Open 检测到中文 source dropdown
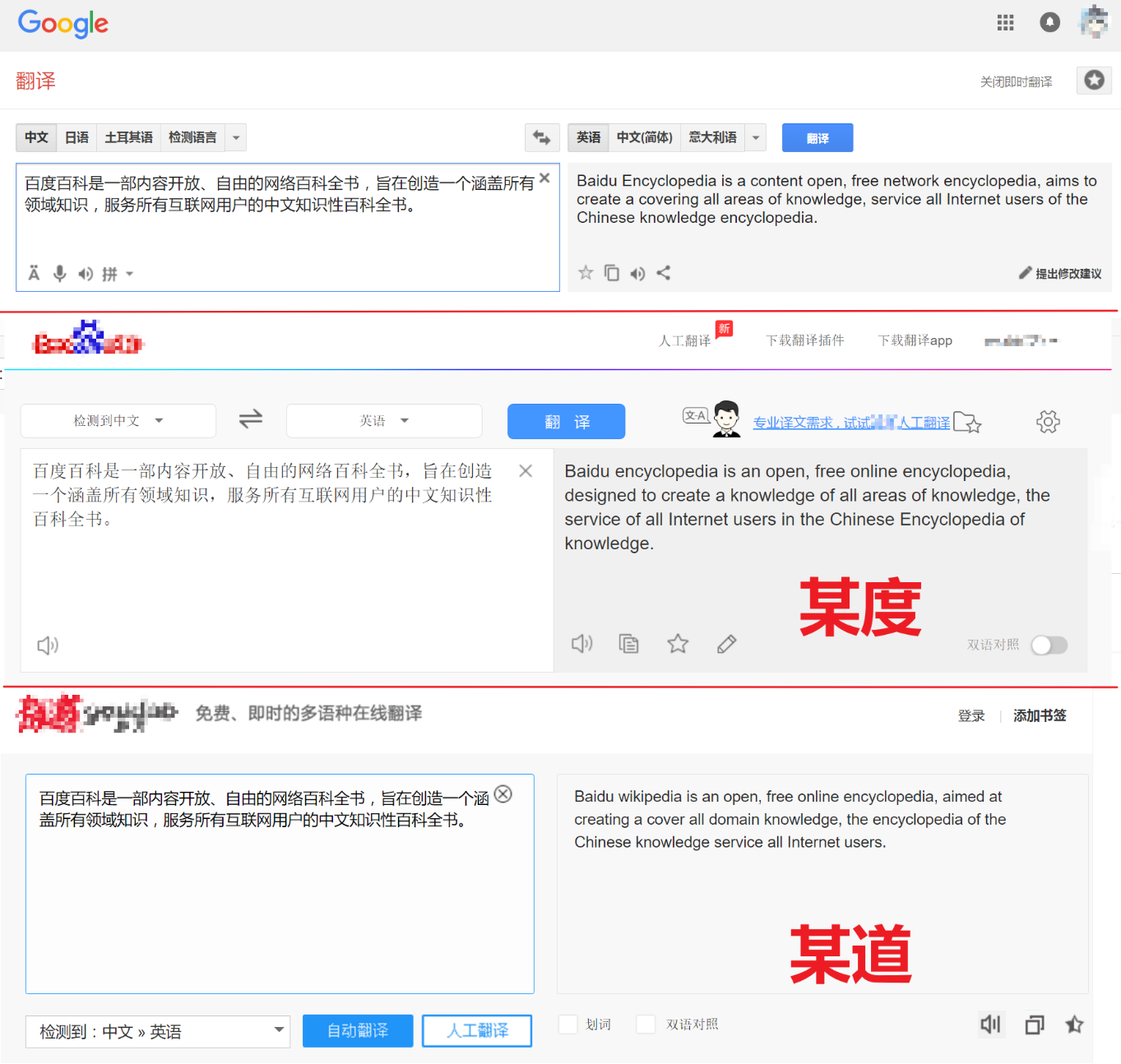This screenshot has width=1121, height=1064. (118, 420)
